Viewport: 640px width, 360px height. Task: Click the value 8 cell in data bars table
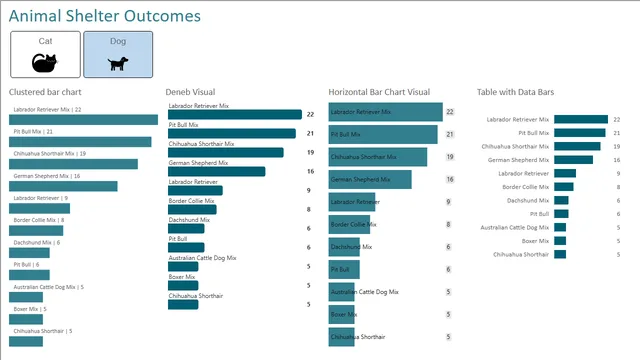pyautogui.click(x=618, y=187)
